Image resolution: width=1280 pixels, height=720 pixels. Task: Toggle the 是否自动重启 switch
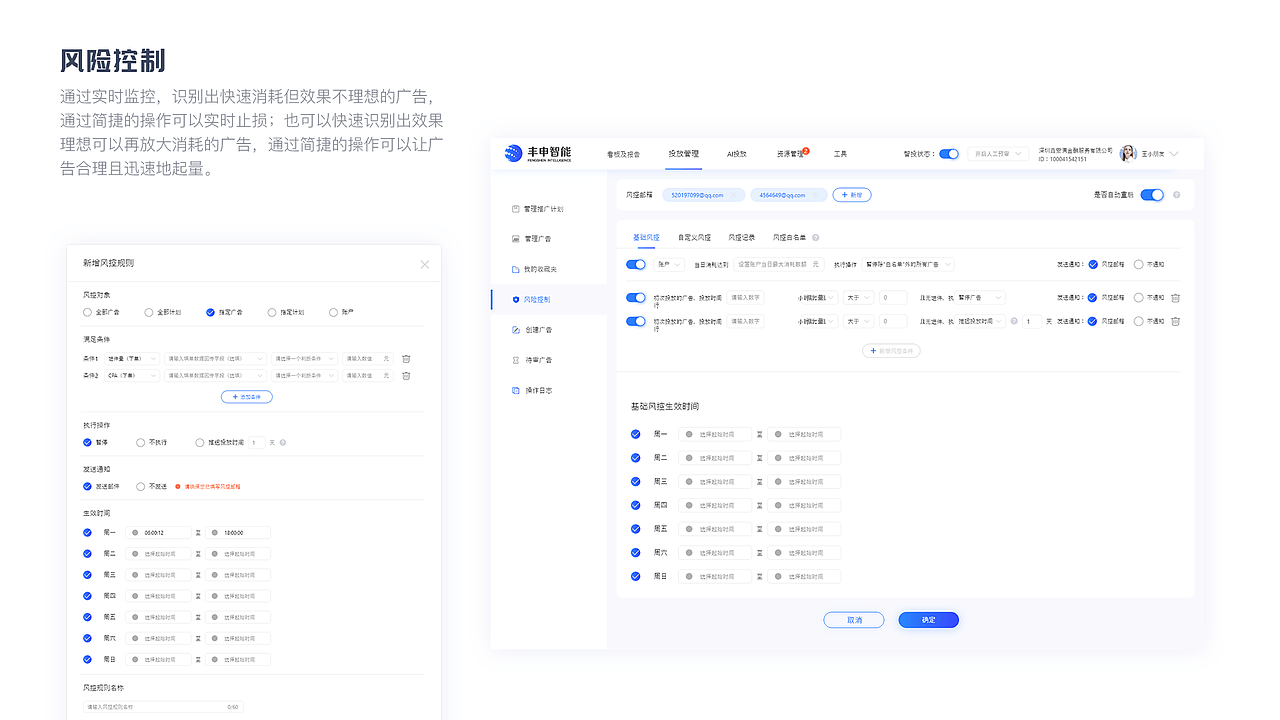tap(1152, 195)
